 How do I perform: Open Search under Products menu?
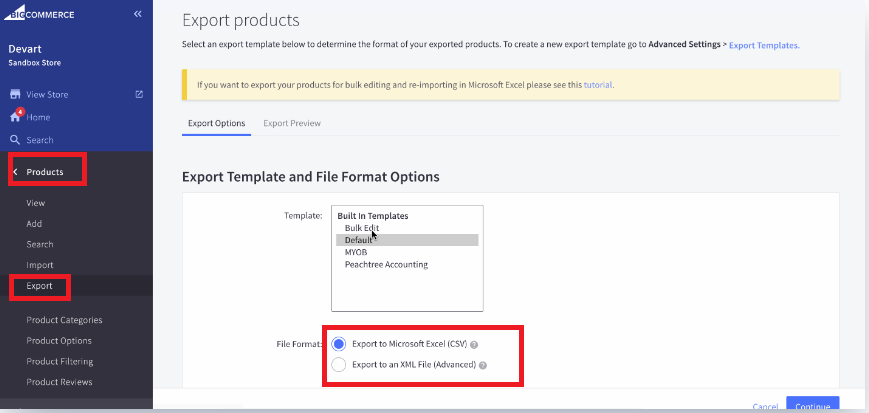pyautogui.click(x=40, y=244)
